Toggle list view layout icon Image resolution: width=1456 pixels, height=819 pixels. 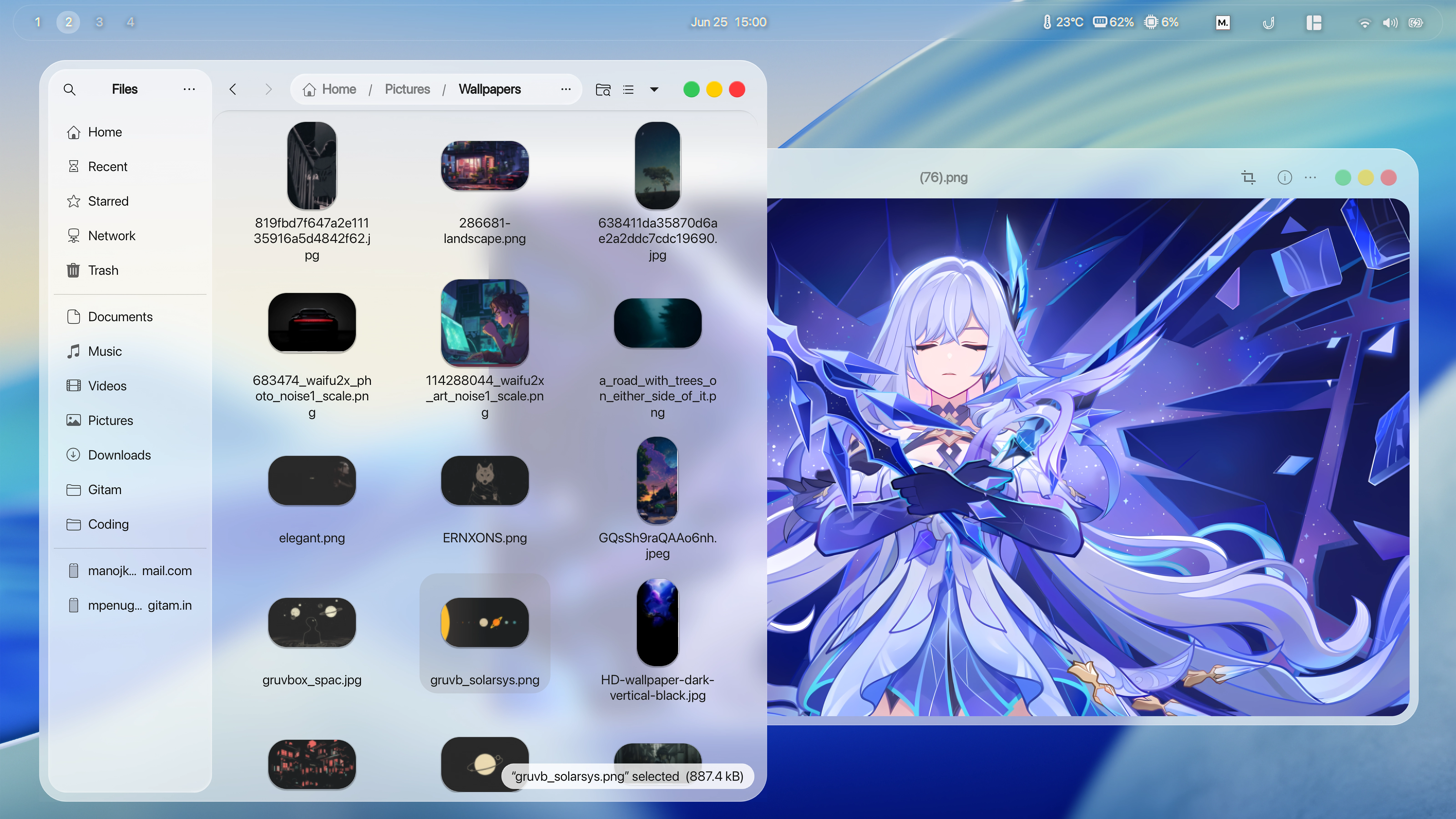pyautogui.click(x=628, y=89)
